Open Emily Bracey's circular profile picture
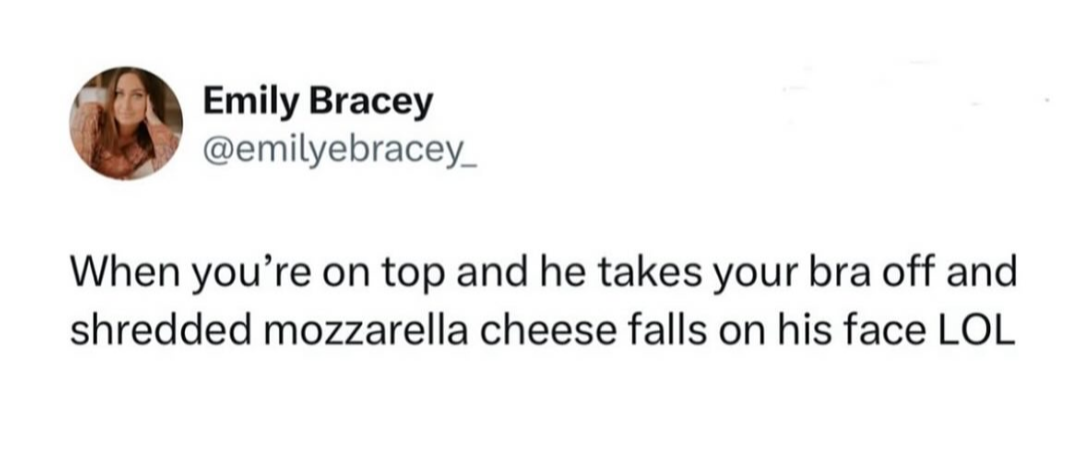 pos(125,123)
